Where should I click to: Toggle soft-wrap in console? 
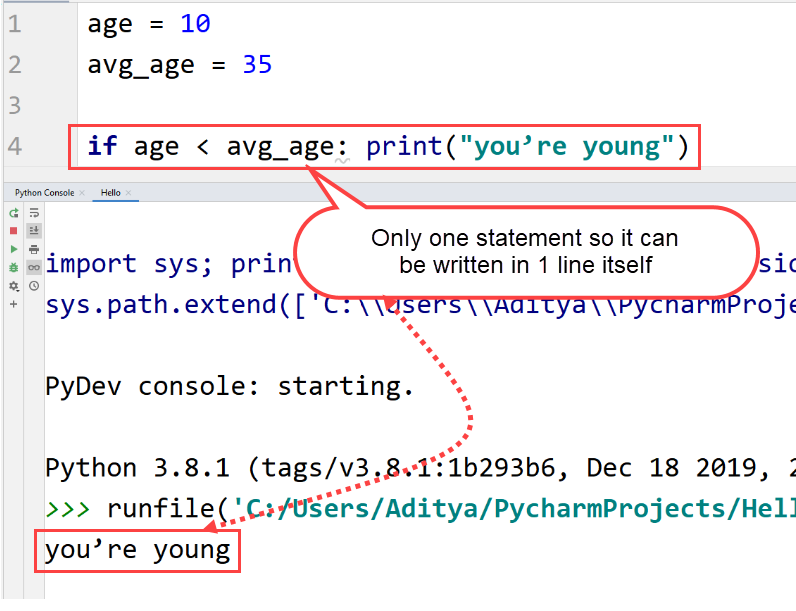point(34,213)
